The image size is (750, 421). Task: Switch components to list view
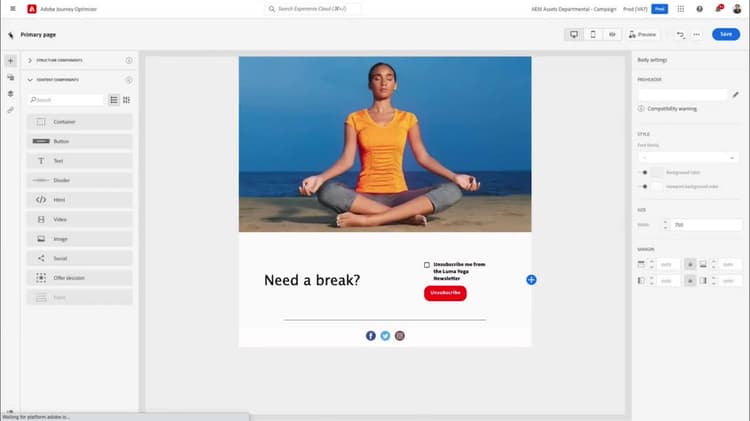[114, 100]
